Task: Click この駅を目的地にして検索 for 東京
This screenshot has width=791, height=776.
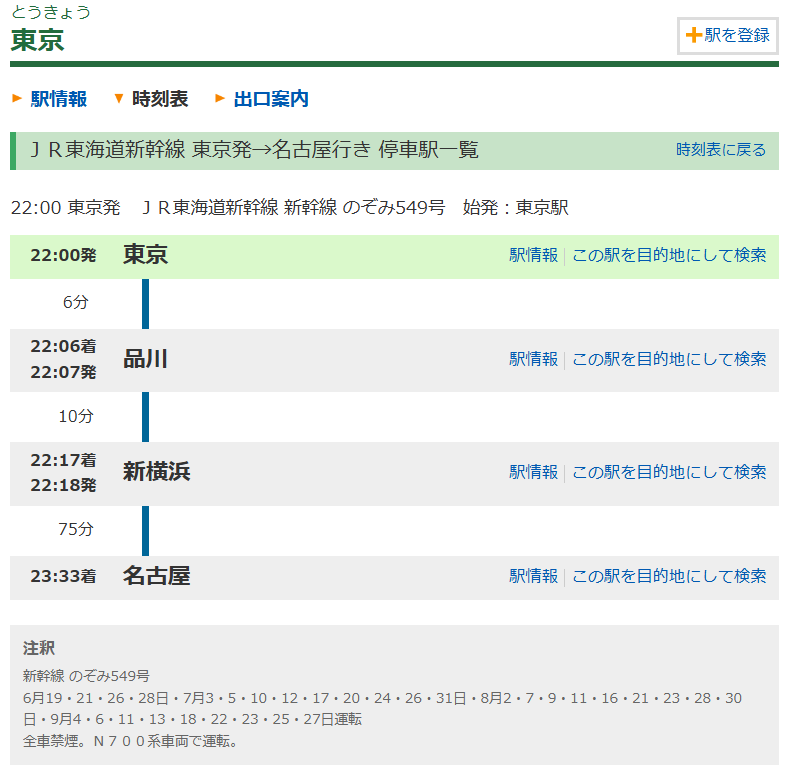Action: [669, 255]
